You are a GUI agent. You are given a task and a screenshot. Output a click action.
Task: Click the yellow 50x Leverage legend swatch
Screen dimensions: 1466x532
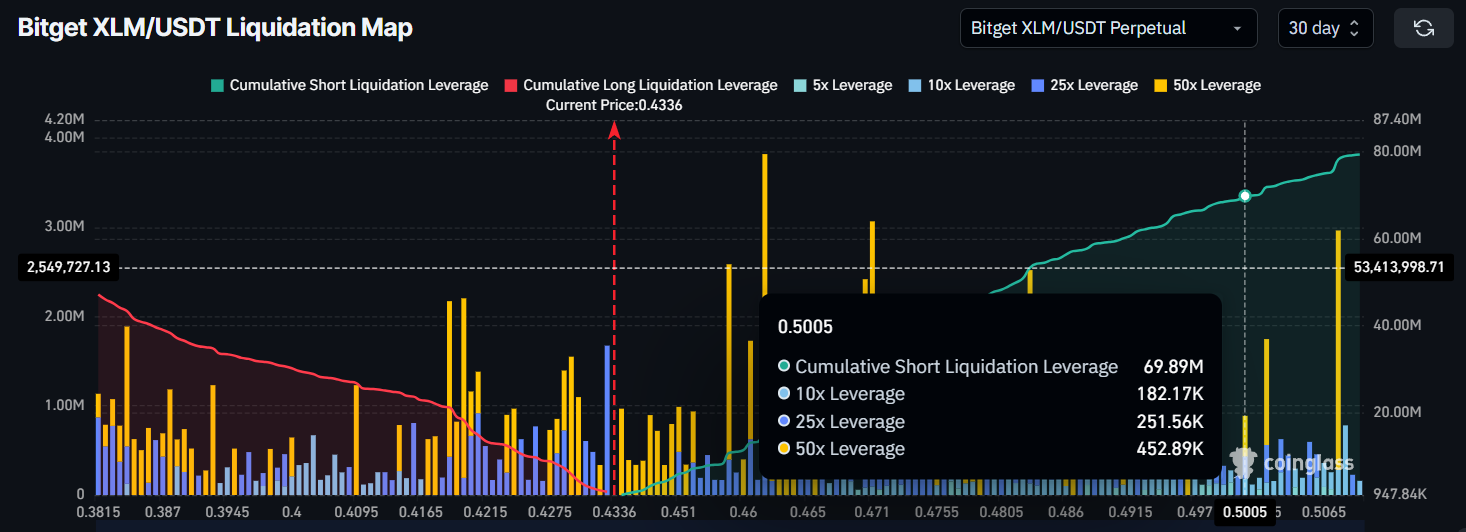point(1161,85)
